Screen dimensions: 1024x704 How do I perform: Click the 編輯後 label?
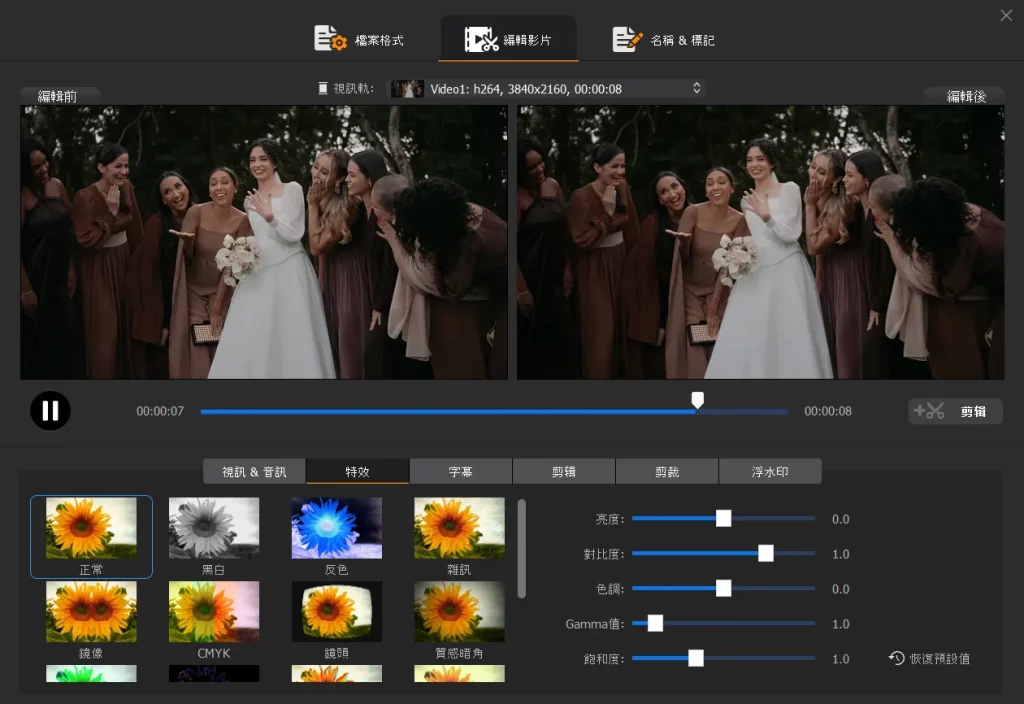tap(967, 96)
